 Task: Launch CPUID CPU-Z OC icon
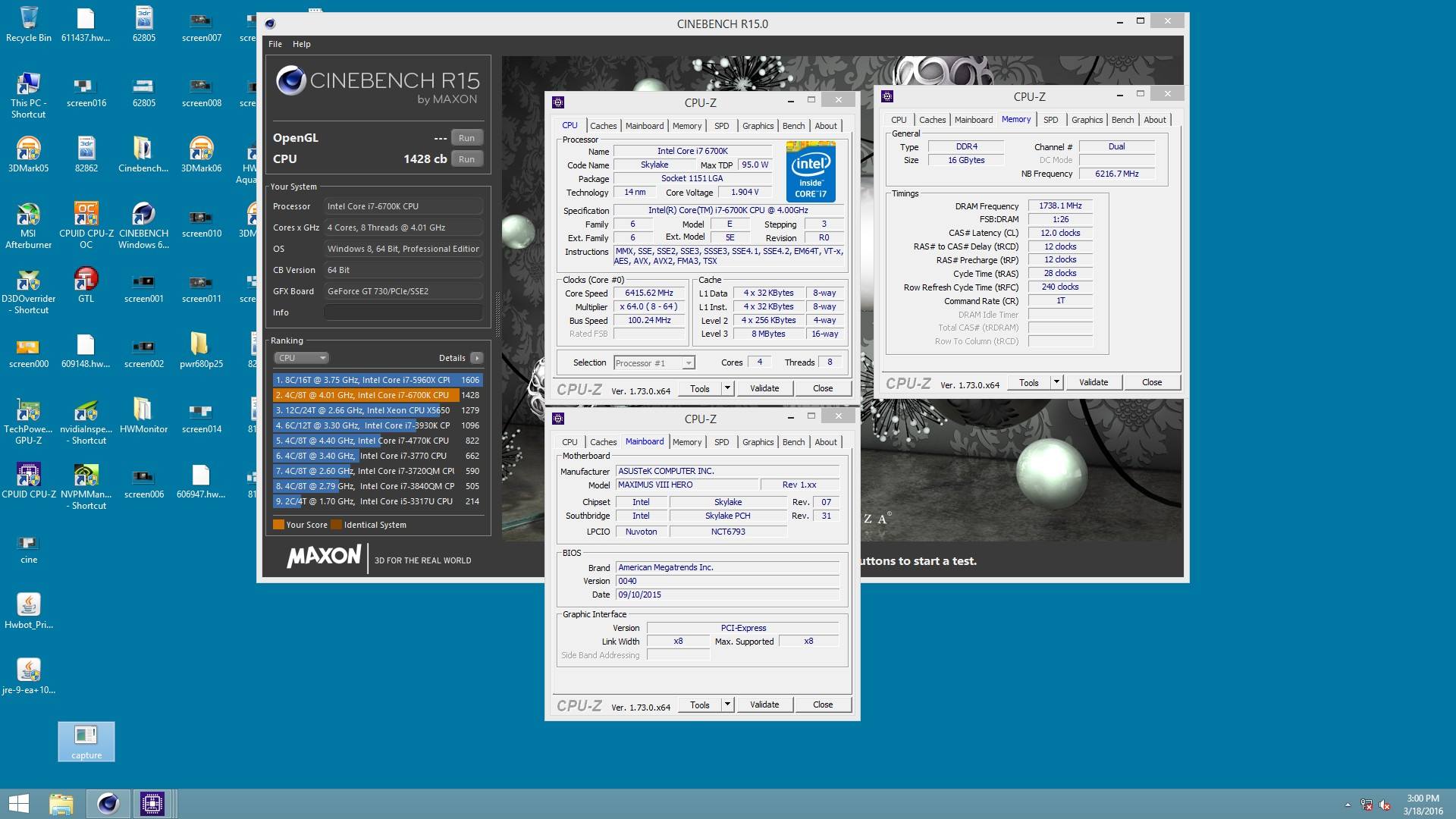pyautogui.click(x=86, y=225)
